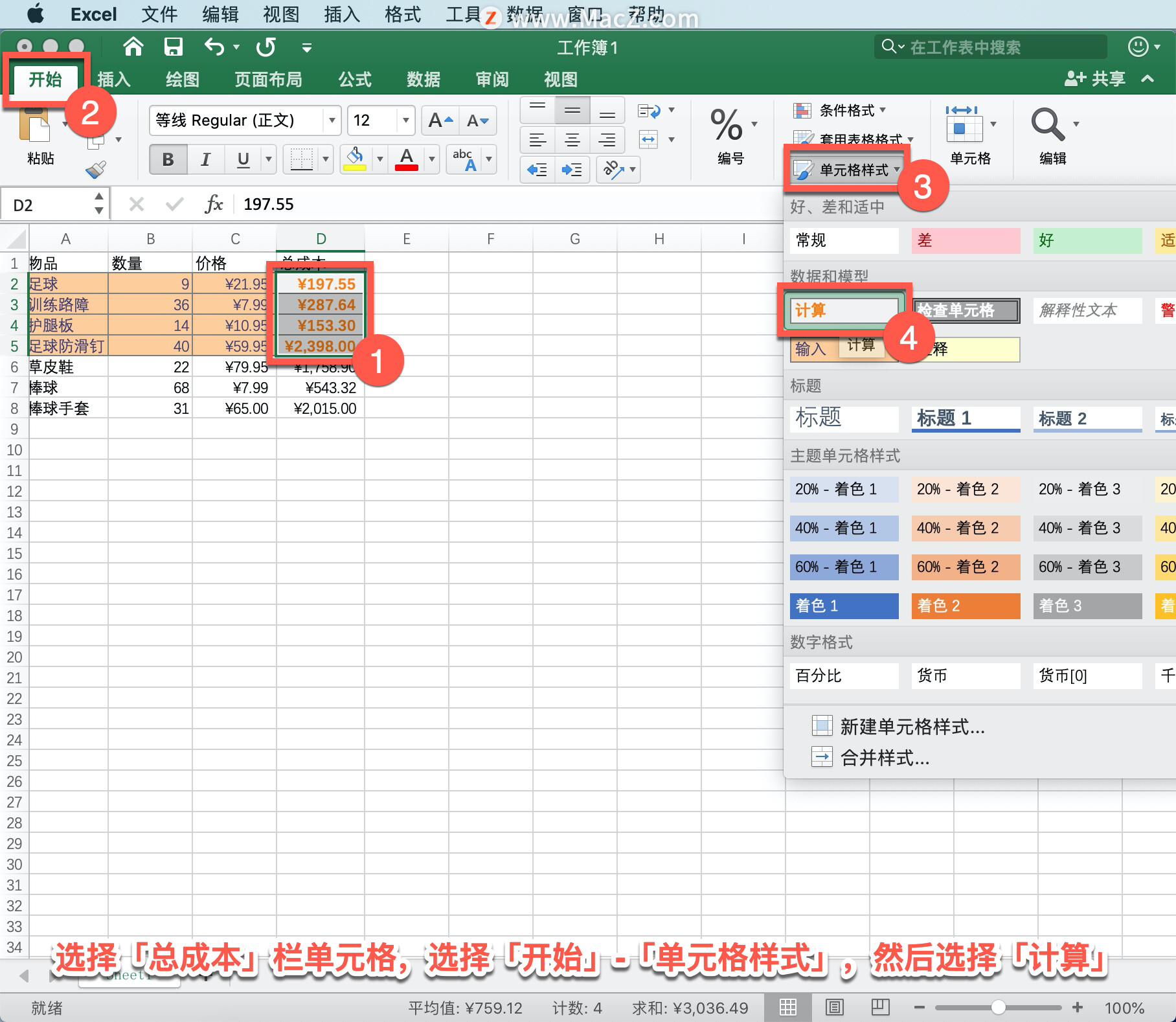Click the Home icon in title bar
Image resolution: width=1176 pixels, height=1022 pixels.
click(x=133, y=47)
